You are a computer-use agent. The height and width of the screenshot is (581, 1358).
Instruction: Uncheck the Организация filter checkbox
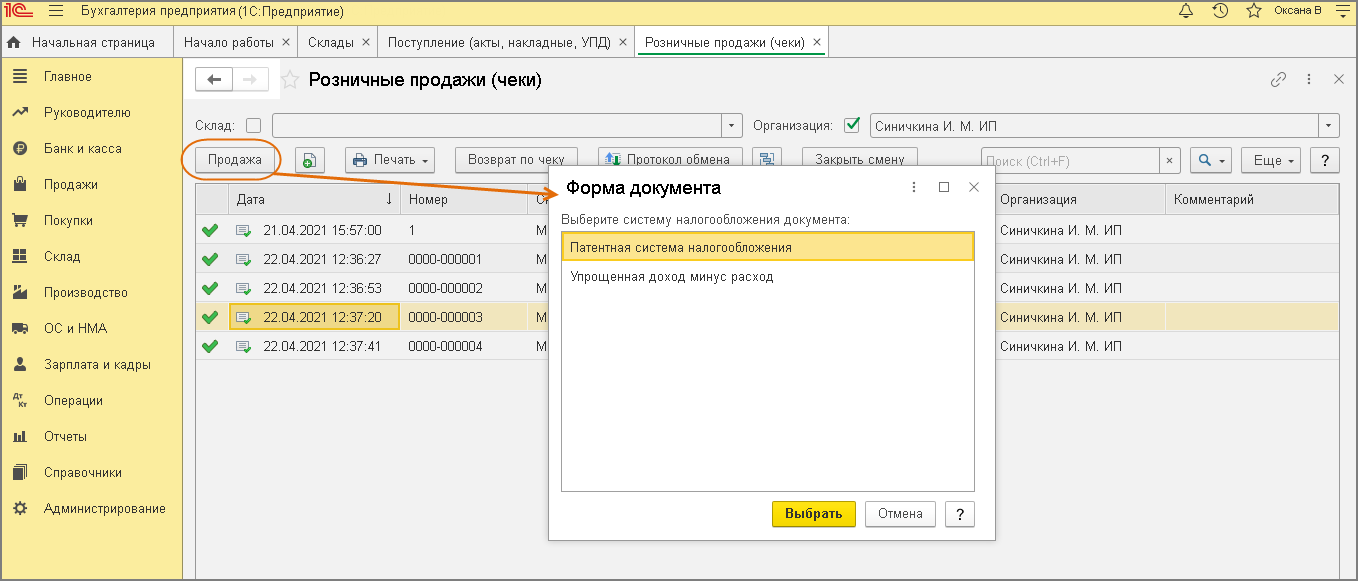852,126
